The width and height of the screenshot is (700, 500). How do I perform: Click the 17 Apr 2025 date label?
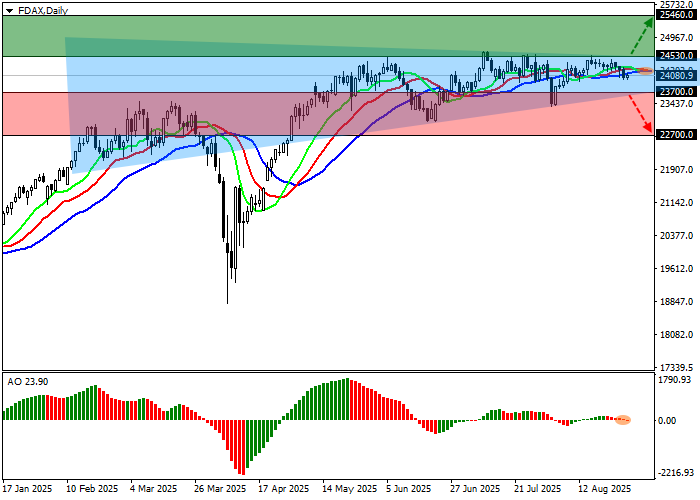284,489
